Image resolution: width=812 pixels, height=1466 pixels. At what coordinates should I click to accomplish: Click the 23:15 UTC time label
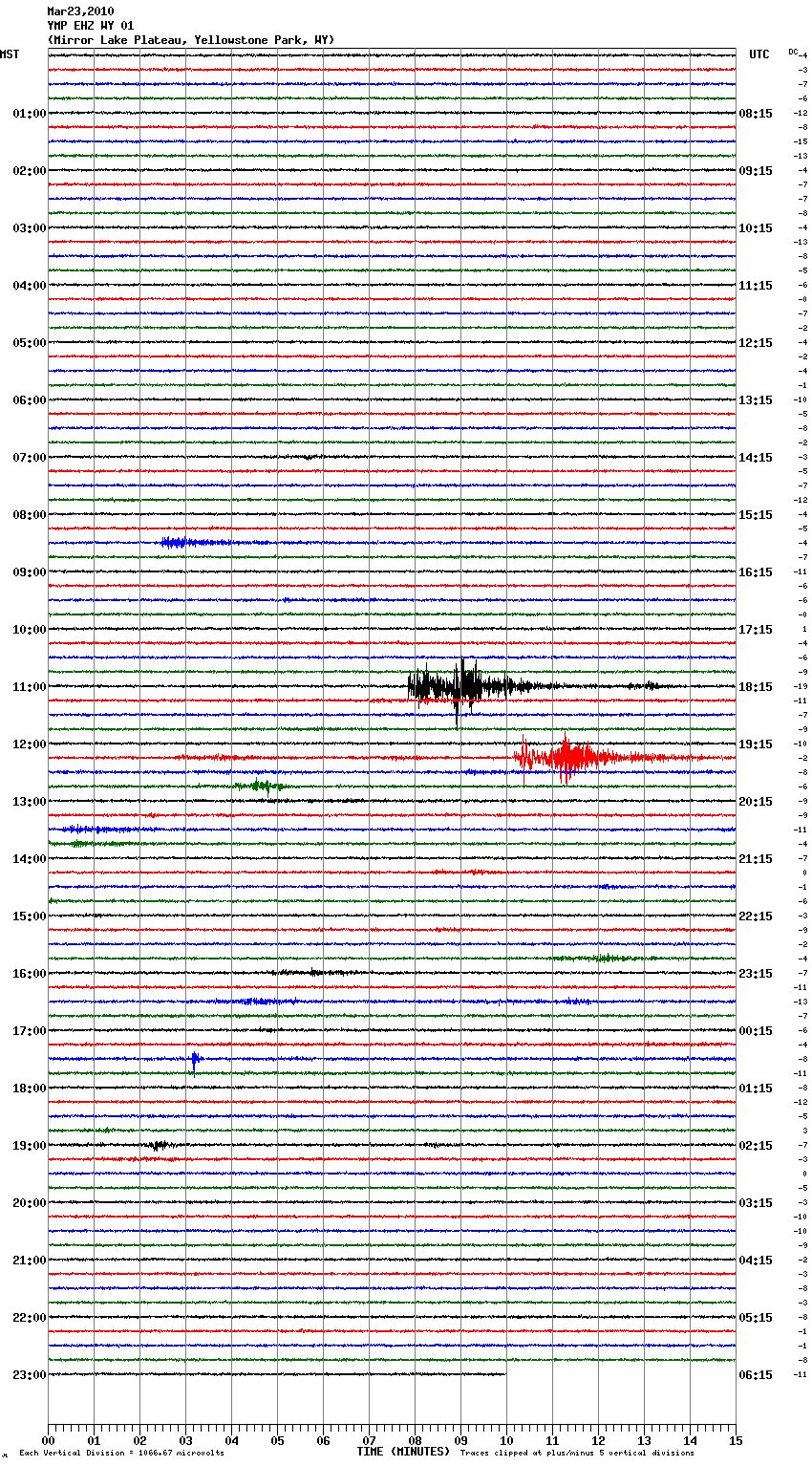[x=756, y=974]
